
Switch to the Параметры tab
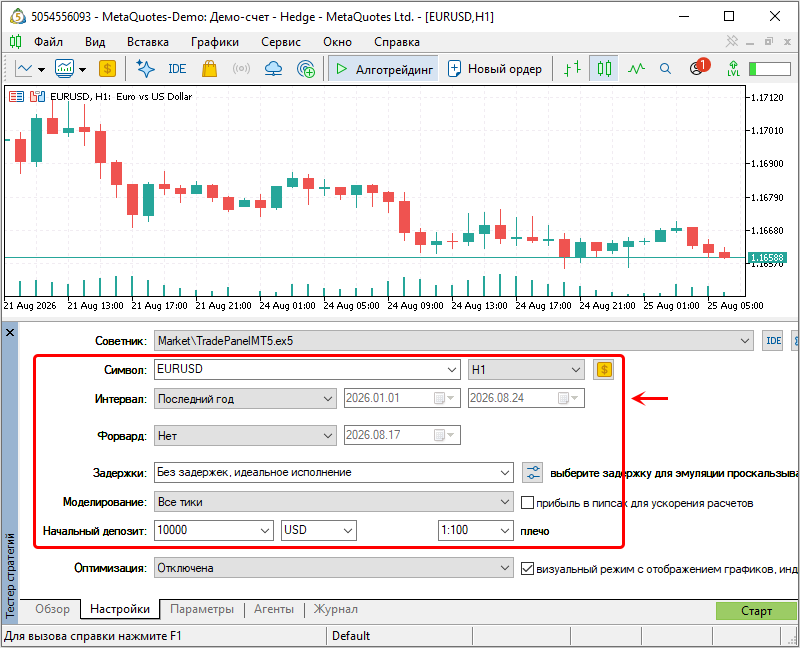(x=202, y=609)
